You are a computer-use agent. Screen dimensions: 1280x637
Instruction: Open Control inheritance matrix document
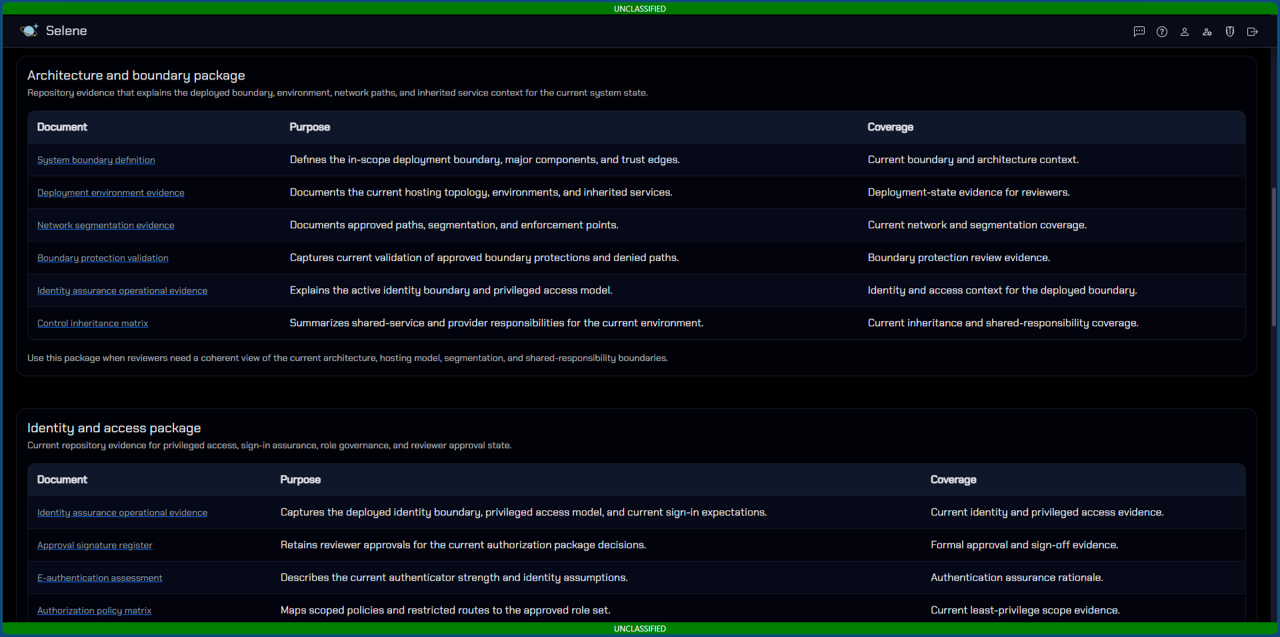[93, 324]
